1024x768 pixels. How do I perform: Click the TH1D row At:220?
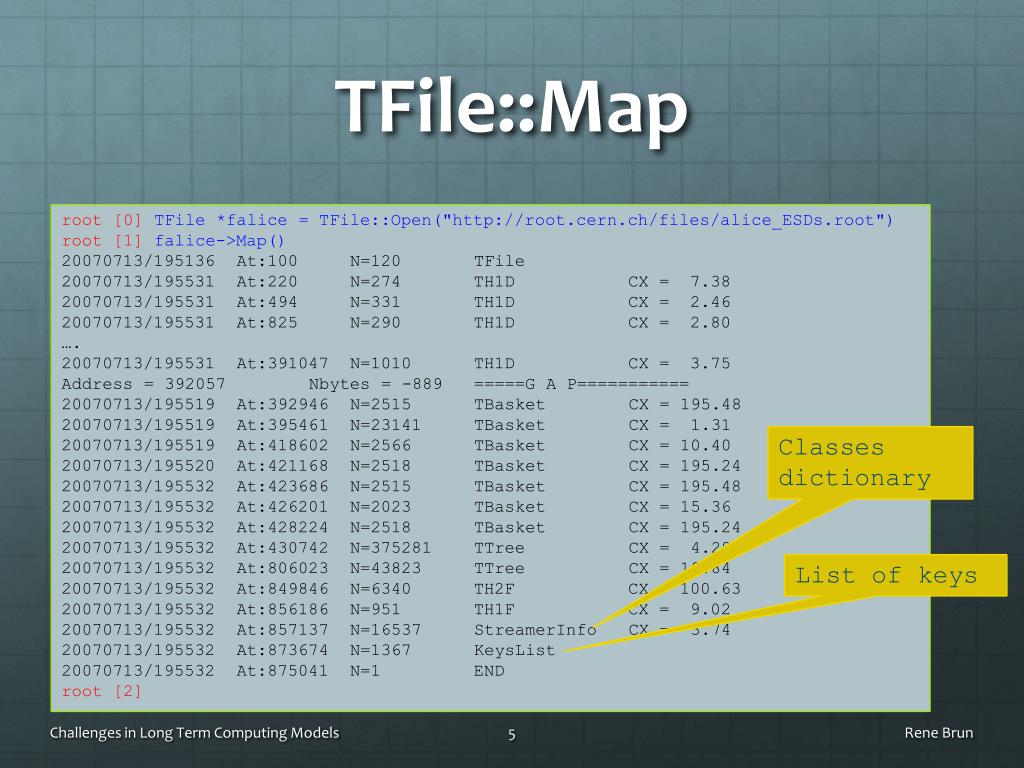pos(396,281)
